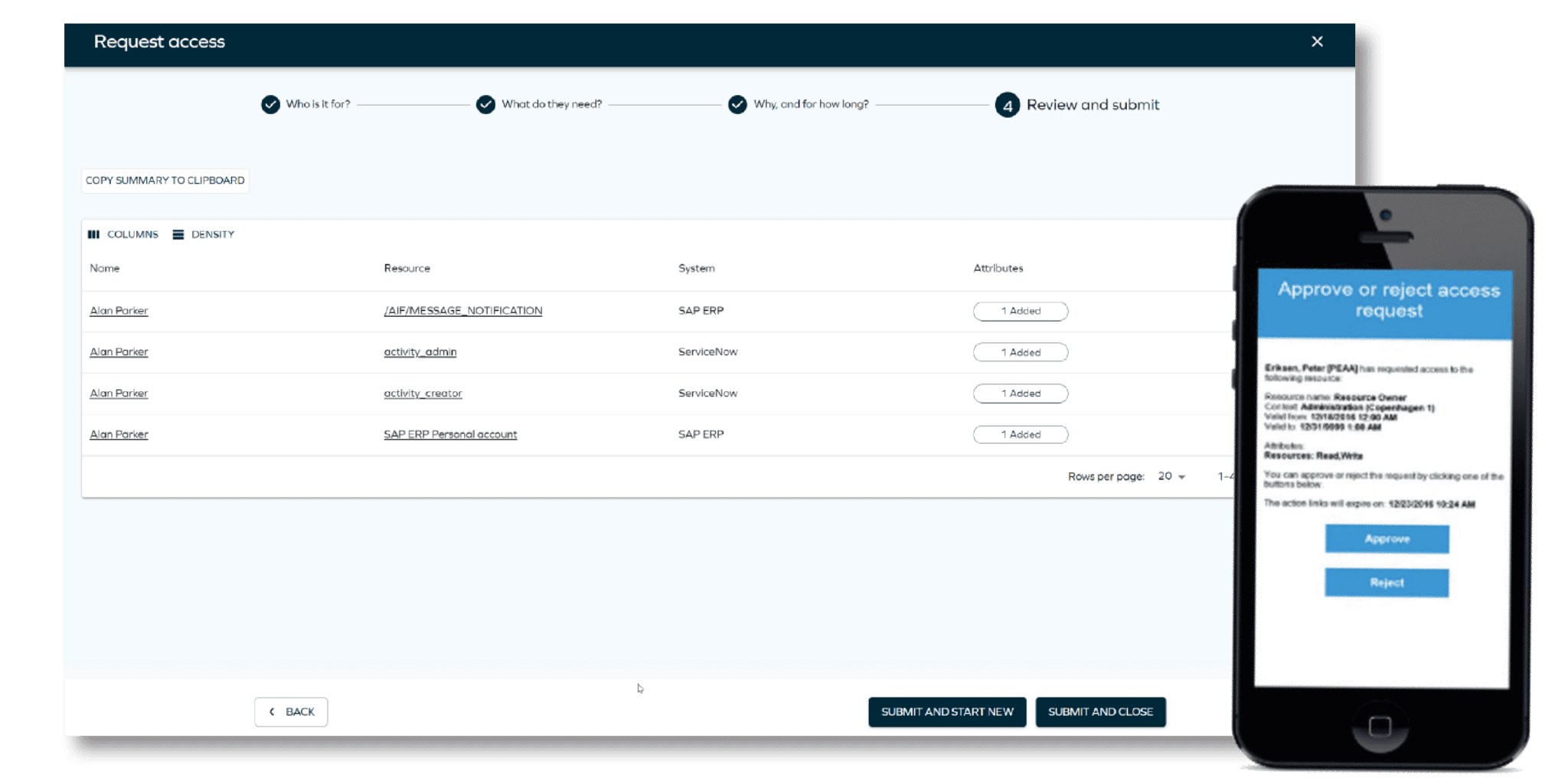This screenshot has height=784, width=1568.
Task: Approve the access request on the phone
Action: click(1387, 539)
